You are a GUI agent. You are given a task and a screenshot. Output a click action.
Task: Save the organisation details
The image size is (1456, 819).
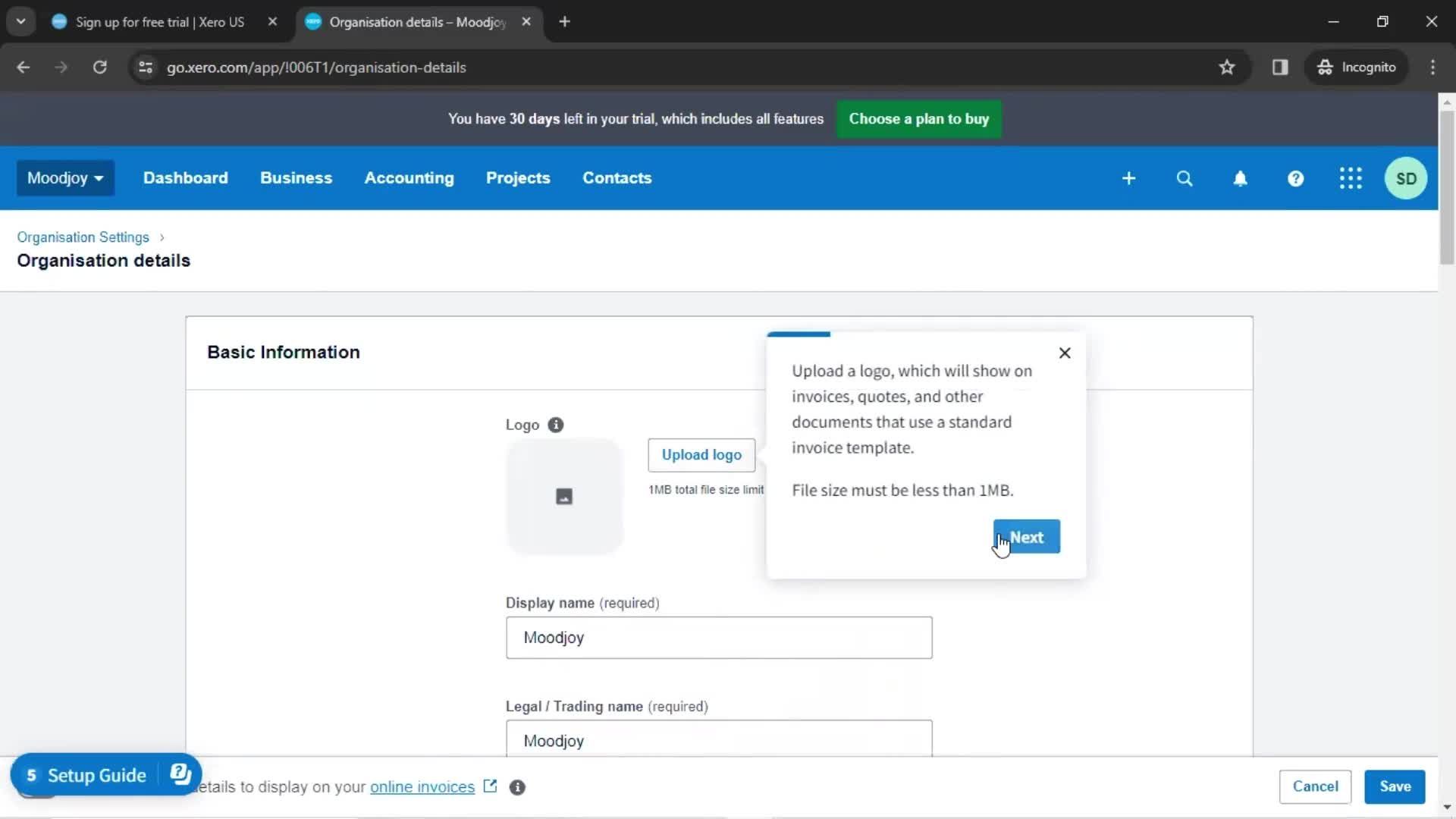point(1395,786)
